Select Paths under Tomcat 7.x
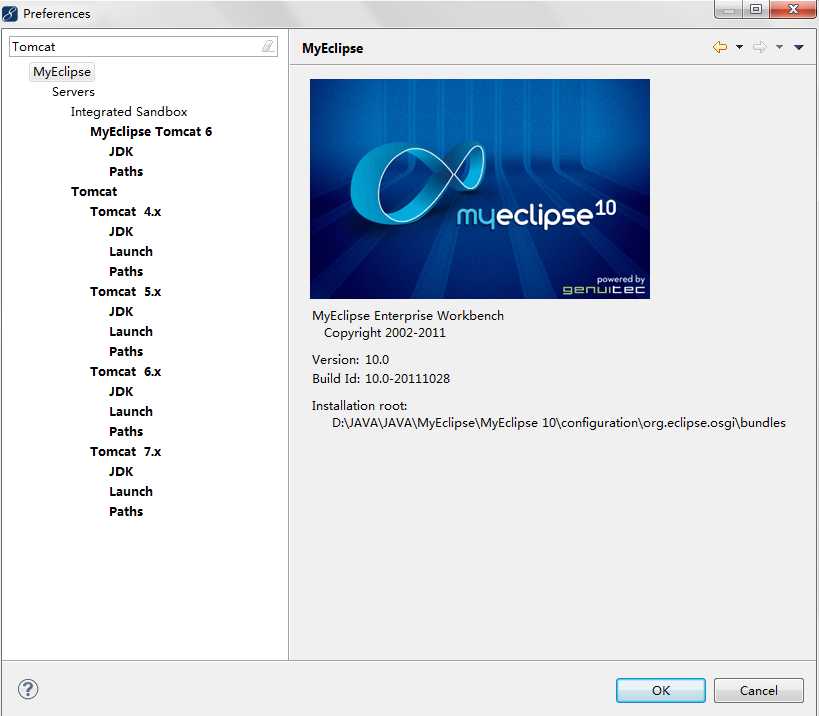This screenshot has width=819, height=716. coord(126,511)
